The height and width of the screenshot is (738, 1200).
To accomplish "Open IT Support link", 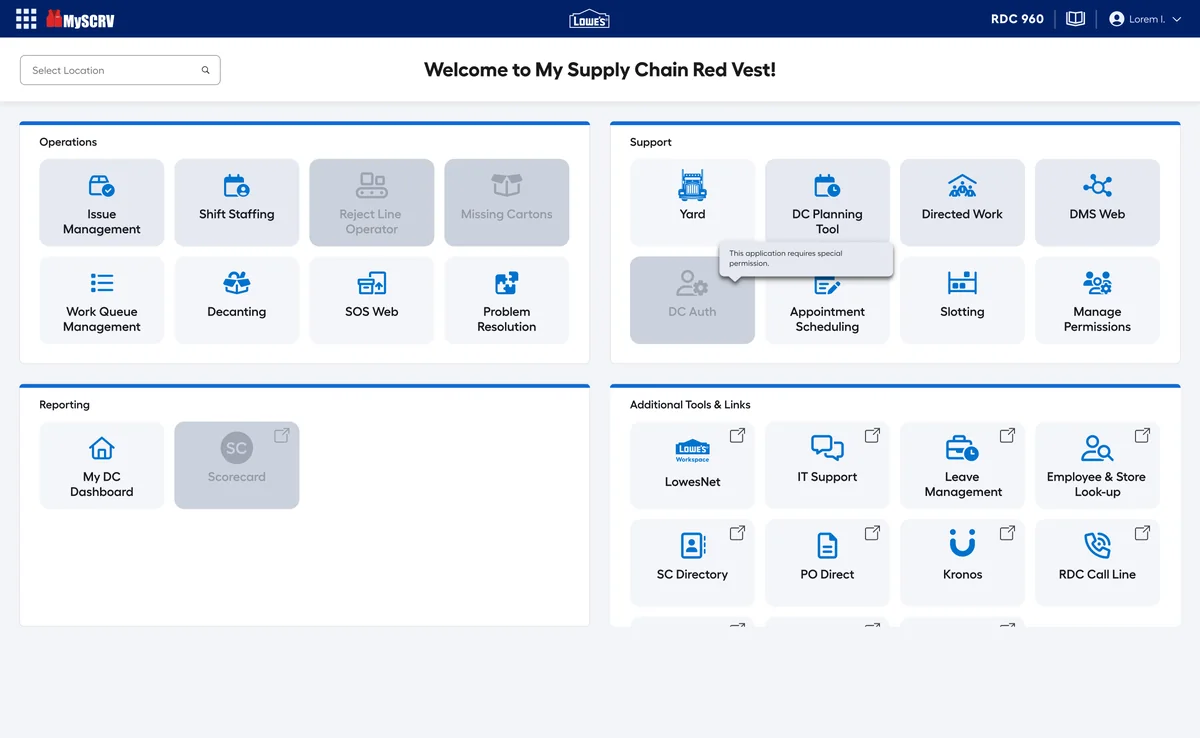I will (827, 465).
